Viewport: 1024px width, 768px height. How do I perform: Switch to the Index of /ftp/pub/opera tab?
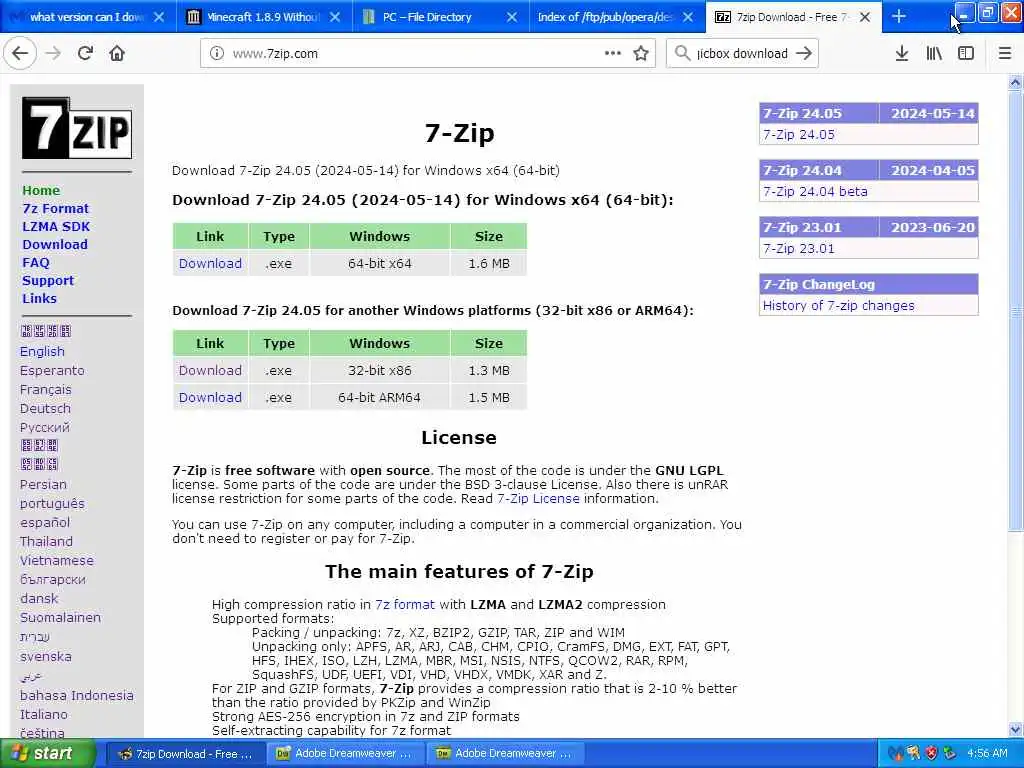(617, 17)
